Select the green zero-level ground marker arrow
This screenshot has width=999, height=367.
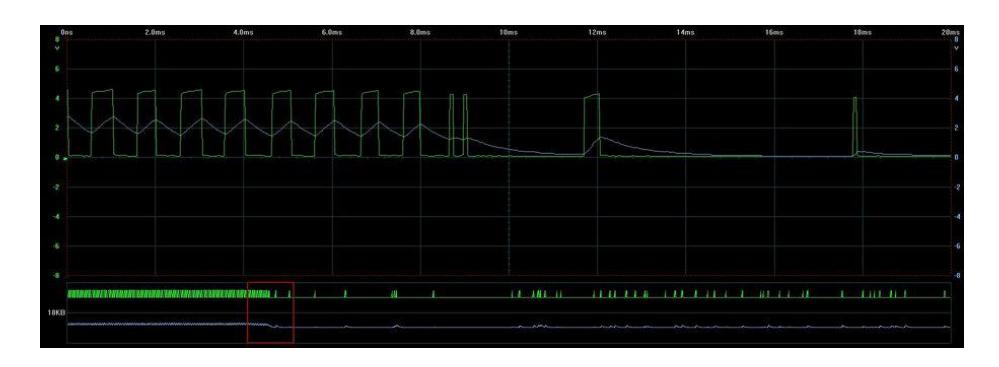click(x=65, y=158)
